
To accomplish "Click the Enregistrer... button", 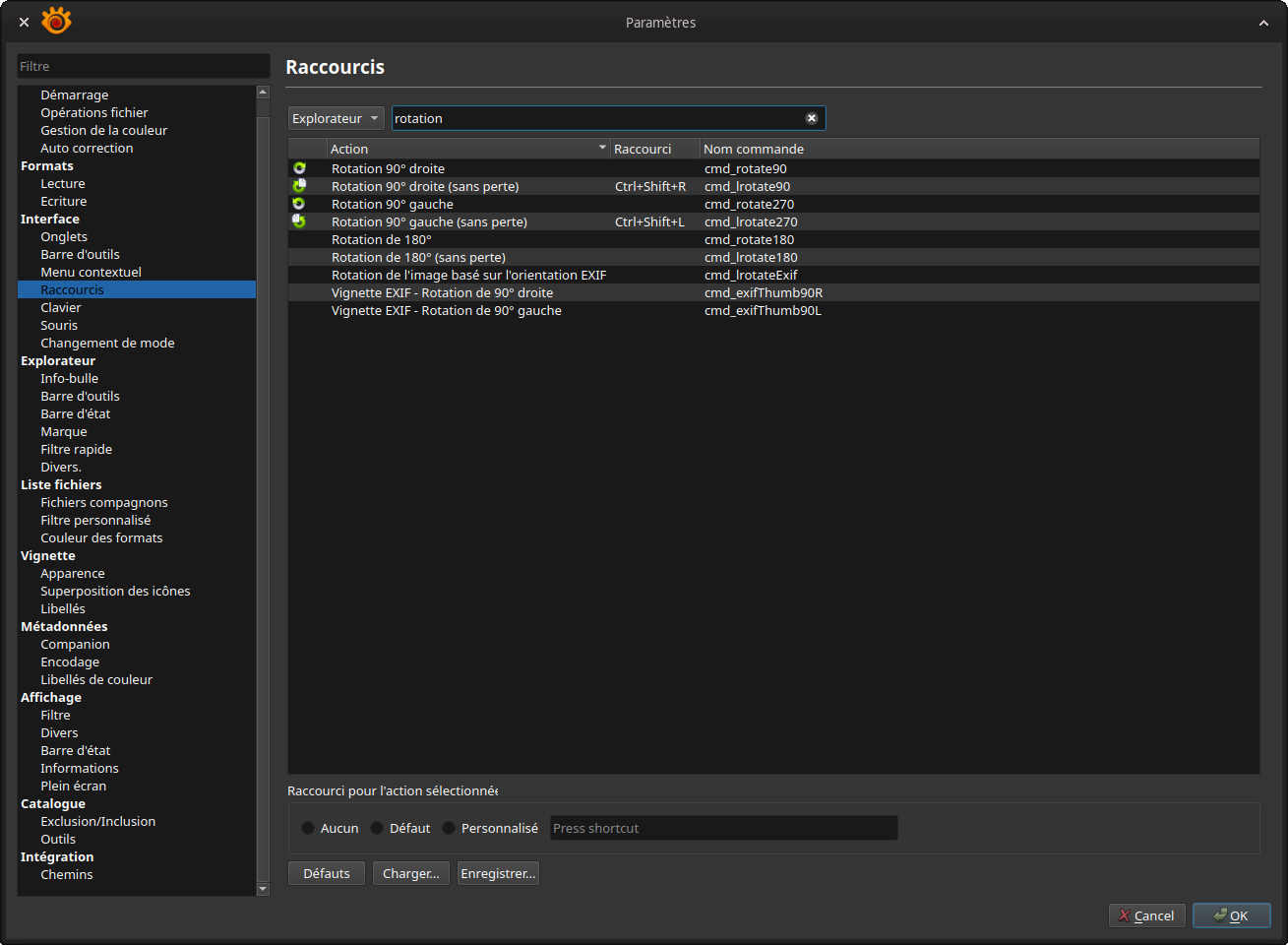I will [x=498, y=873].
